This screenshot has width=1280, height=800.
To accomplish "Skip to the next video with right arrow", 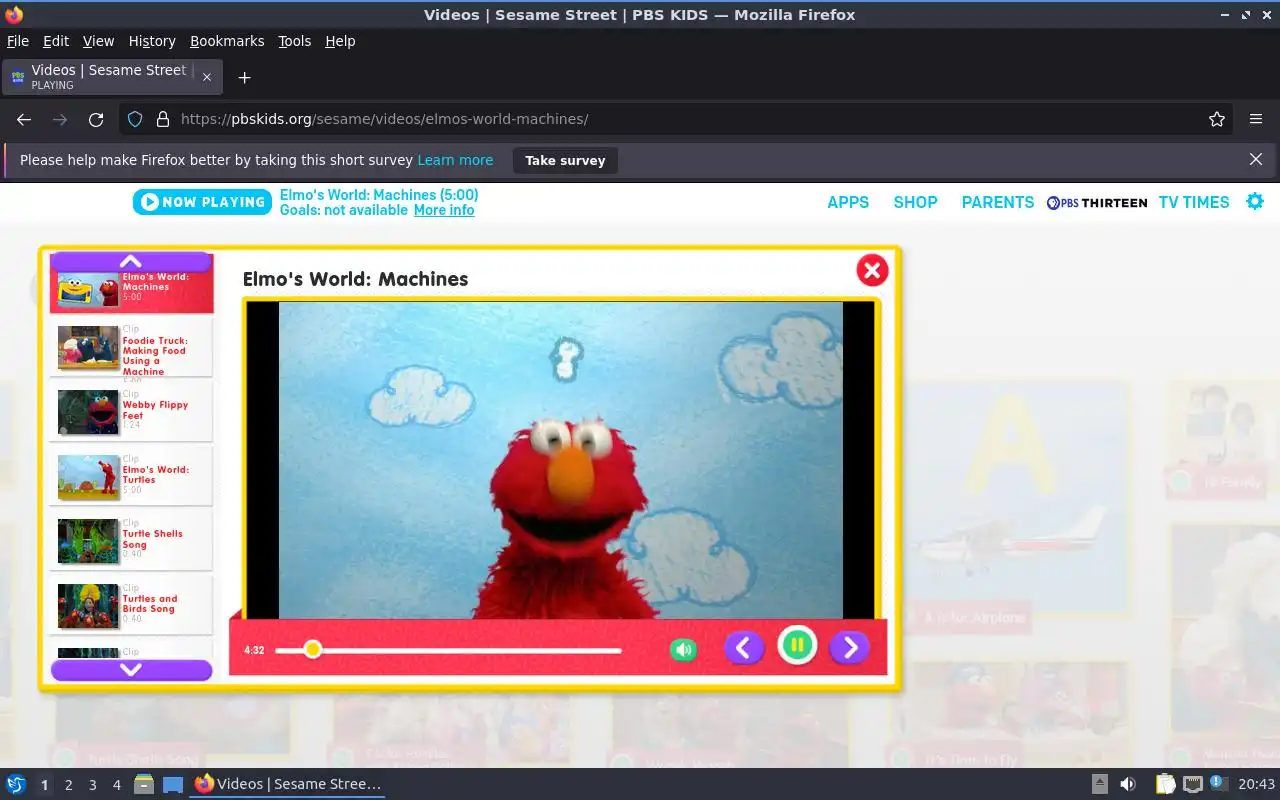I will coord(850,648).
